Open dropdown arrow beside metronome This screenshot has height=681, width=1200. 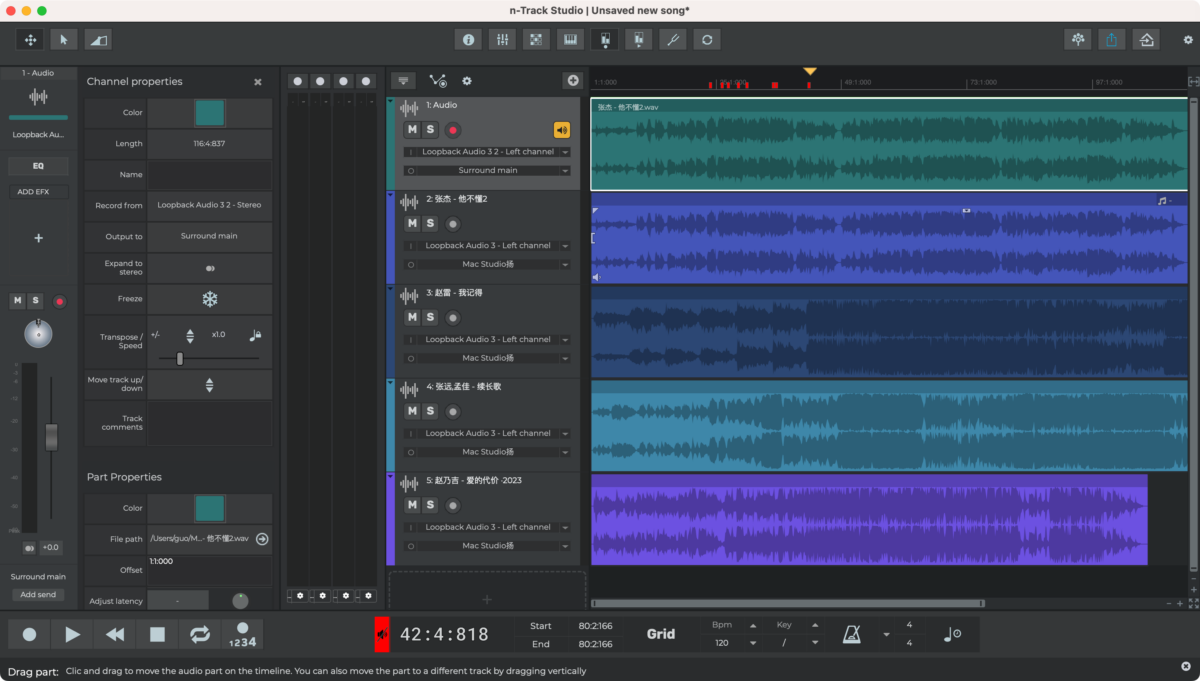[x=886, y=635]
